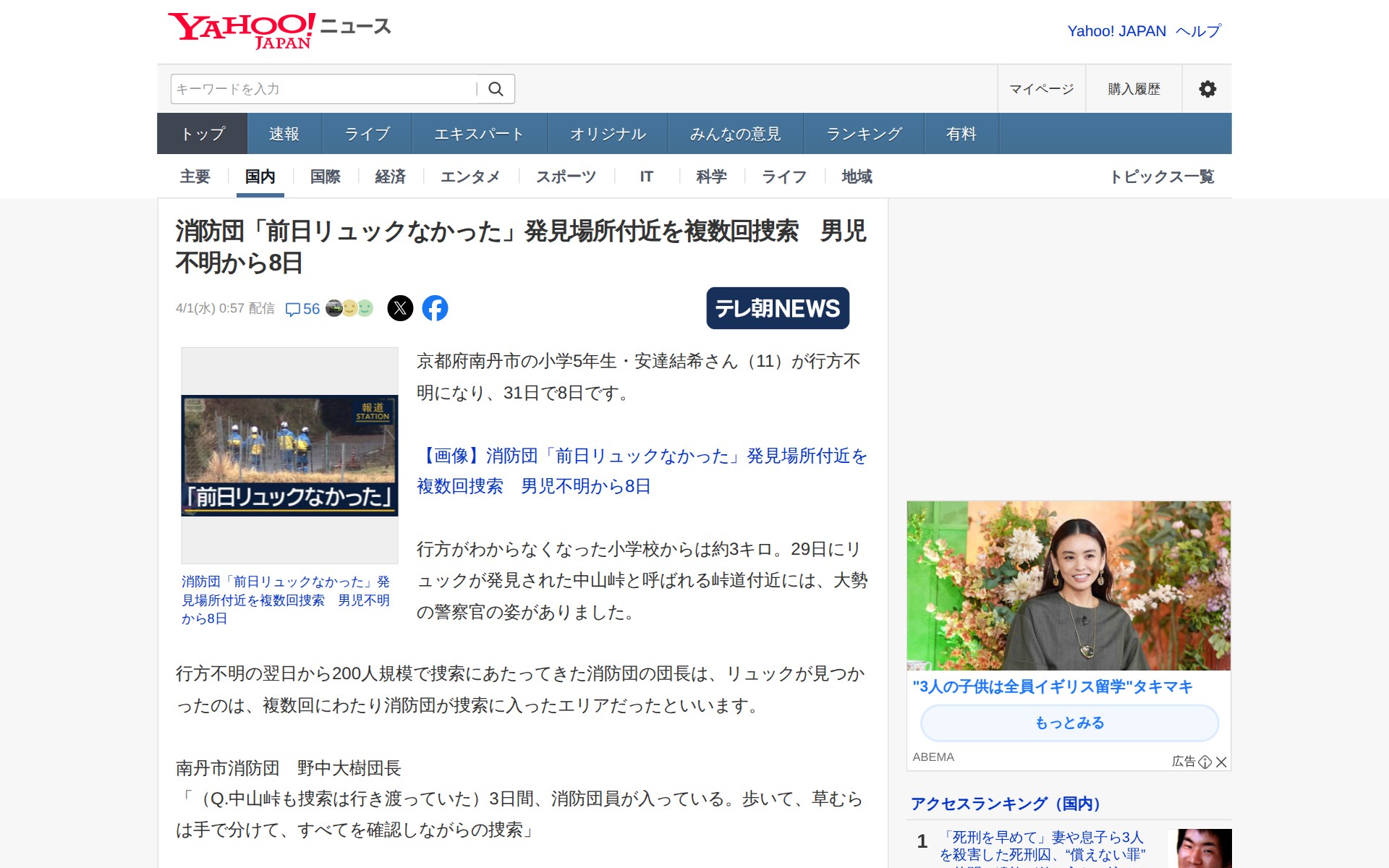Select the 国際 category tab
Screen dimensions: 1389x868
tap(325, 176)
